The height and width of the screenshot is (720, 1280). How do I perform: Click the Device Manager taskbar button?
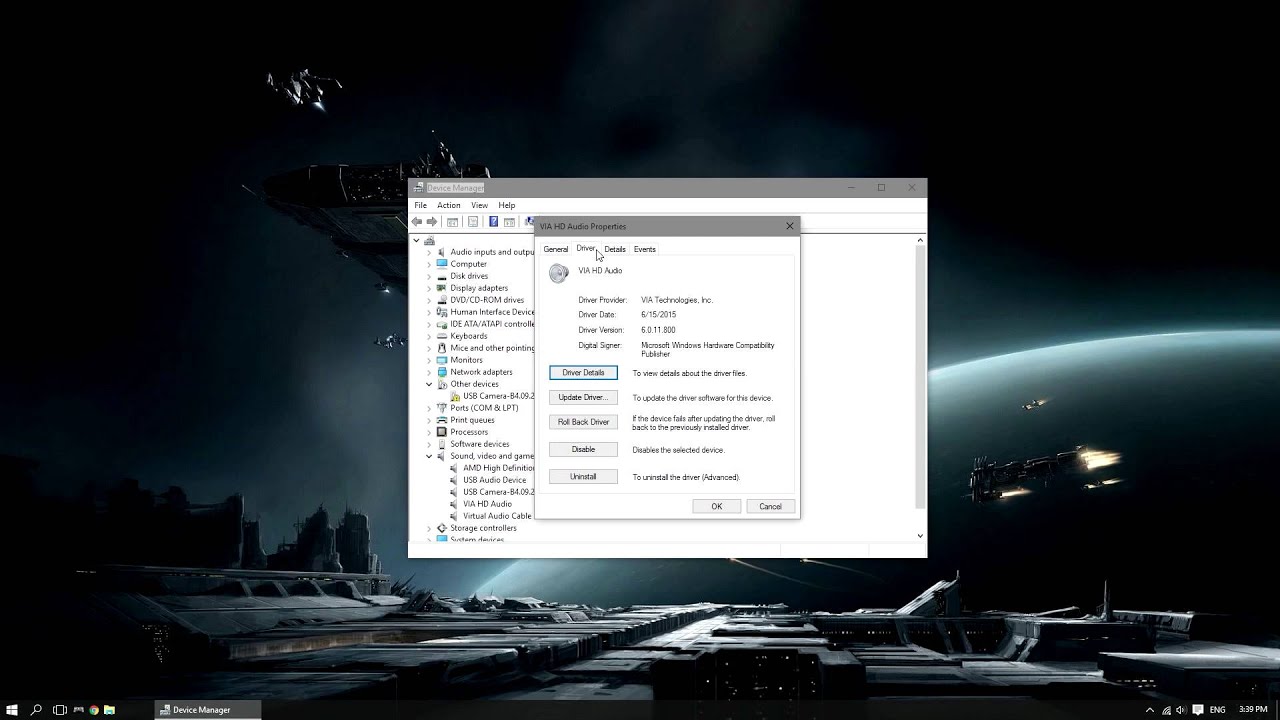[x=208, y=710]
